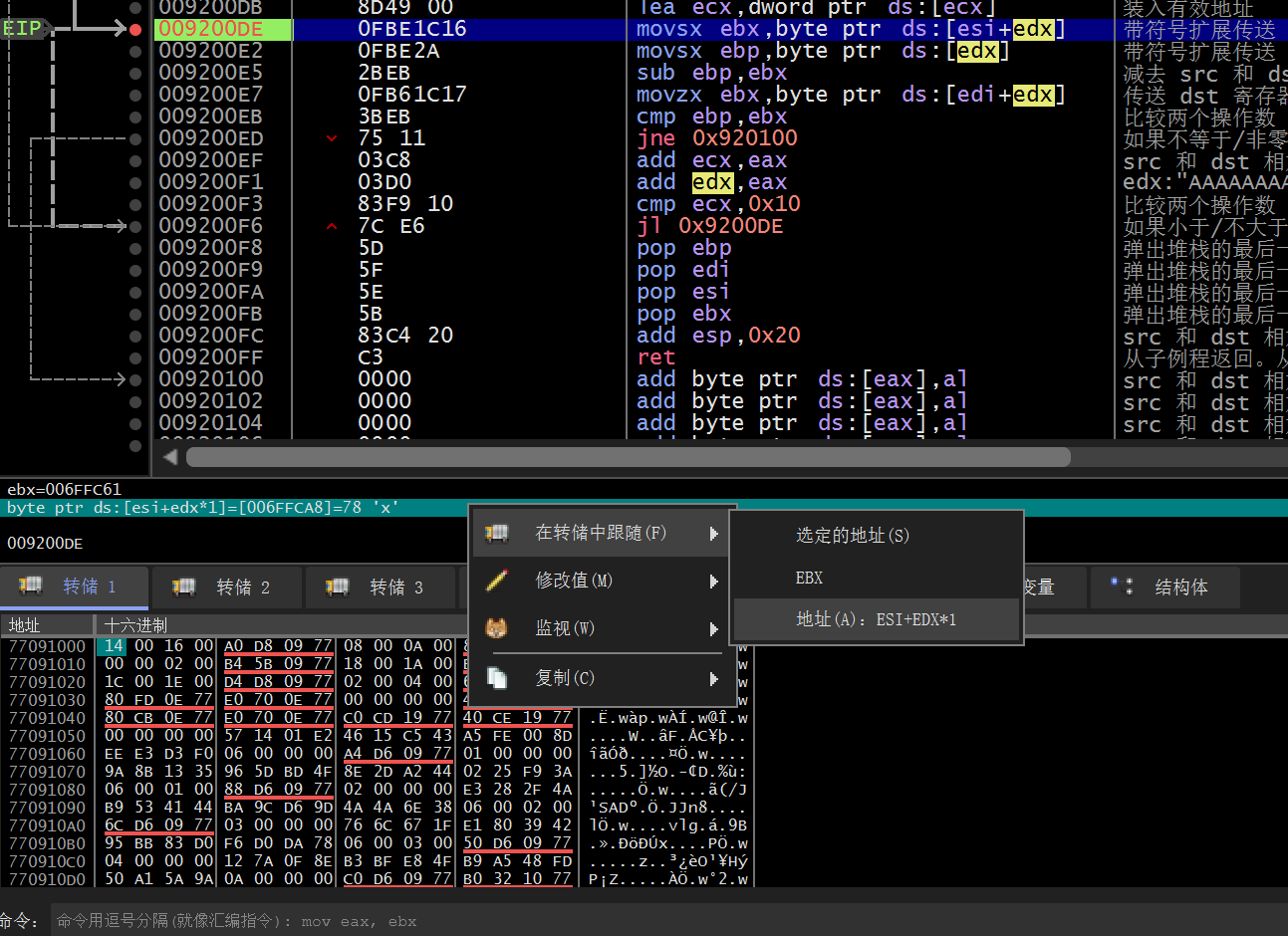Toggle breakpoint dot at address 009200F8

135,248
